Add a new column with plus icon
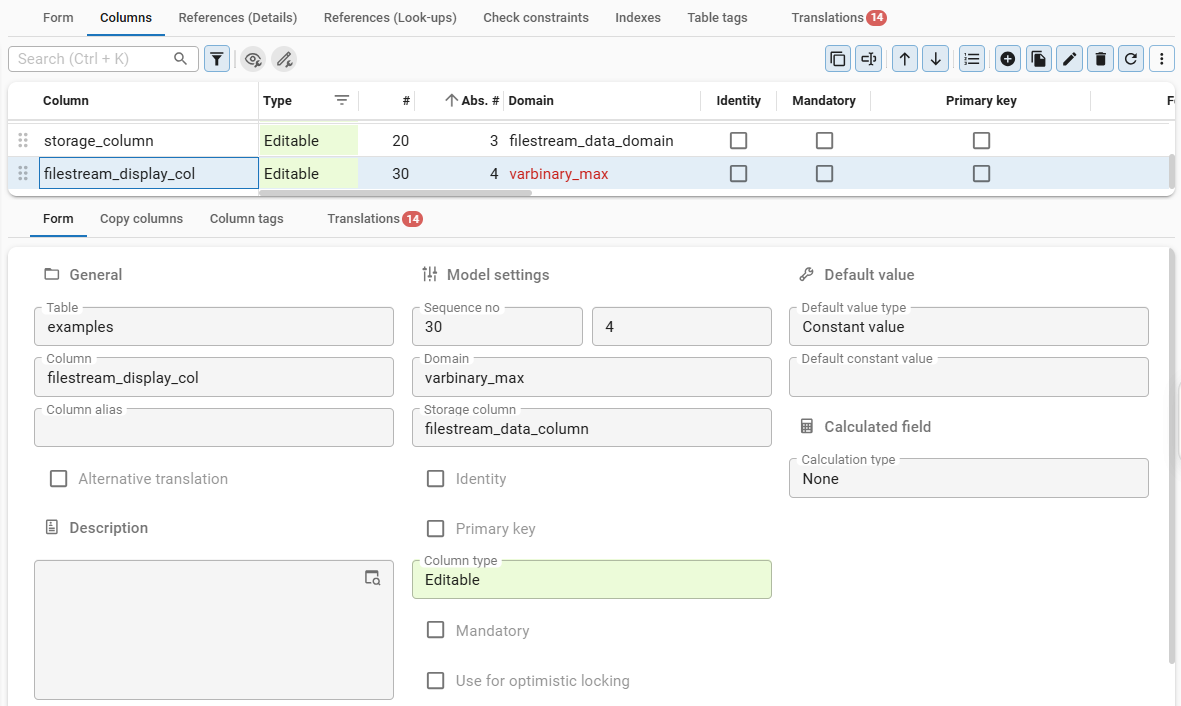Image resolution: width=1181 pixels, height=706 pixels. click(x=1008, y=59)
